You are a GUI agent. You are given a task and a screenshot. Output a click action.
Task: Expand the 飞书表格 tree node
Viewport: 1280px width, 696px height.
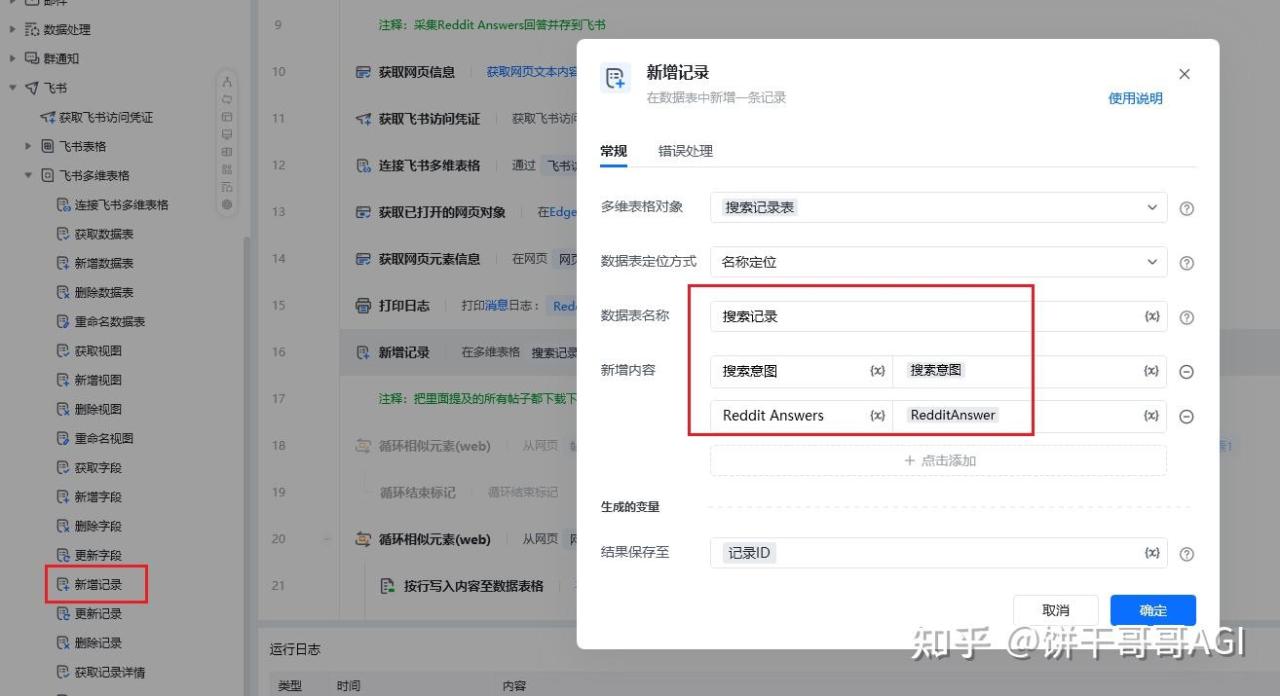pyautogui.click(x=28, y=146)
